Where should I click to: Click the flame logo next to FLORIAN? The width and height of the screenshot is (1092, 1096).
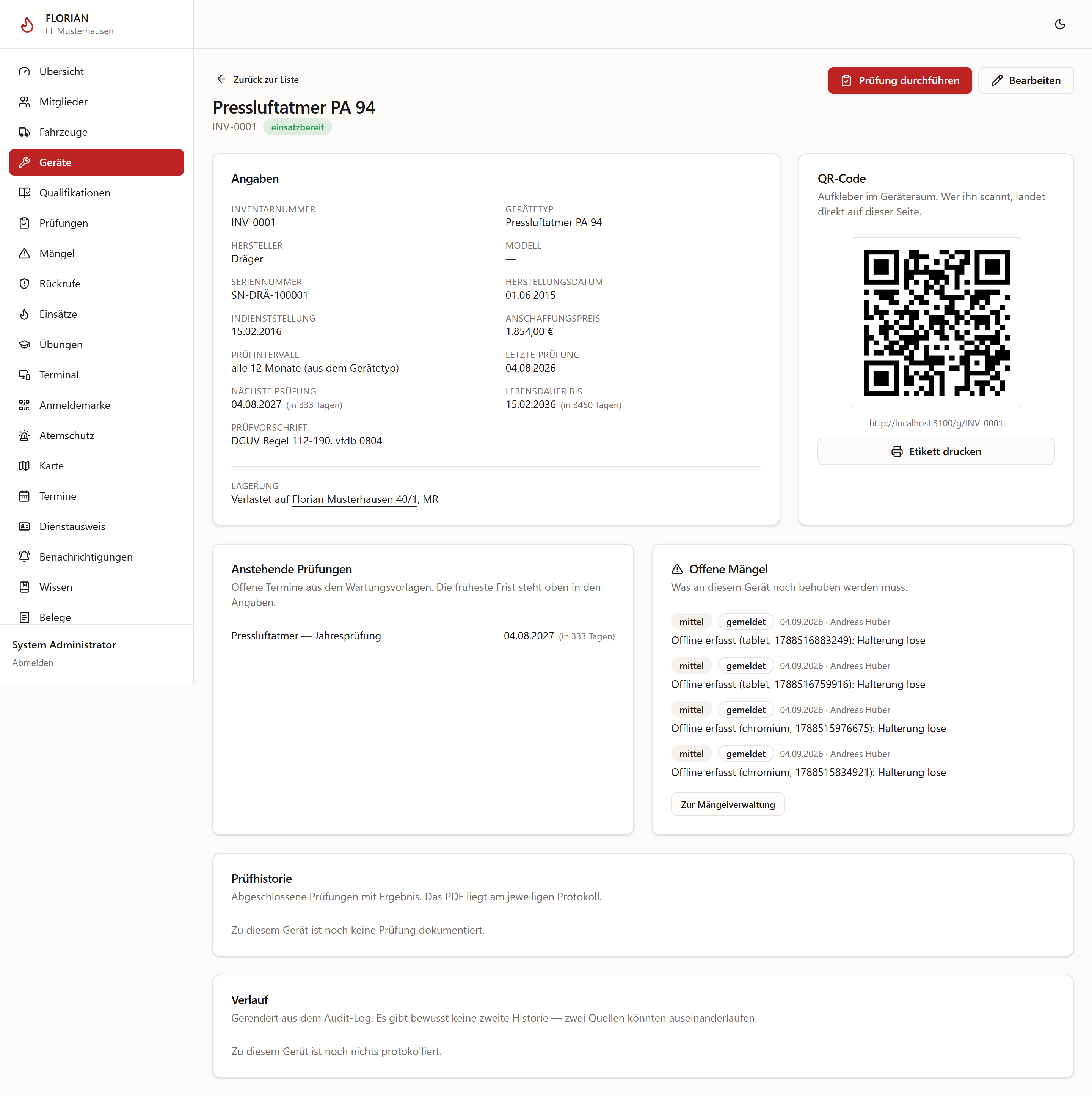[x=27, y=24]
